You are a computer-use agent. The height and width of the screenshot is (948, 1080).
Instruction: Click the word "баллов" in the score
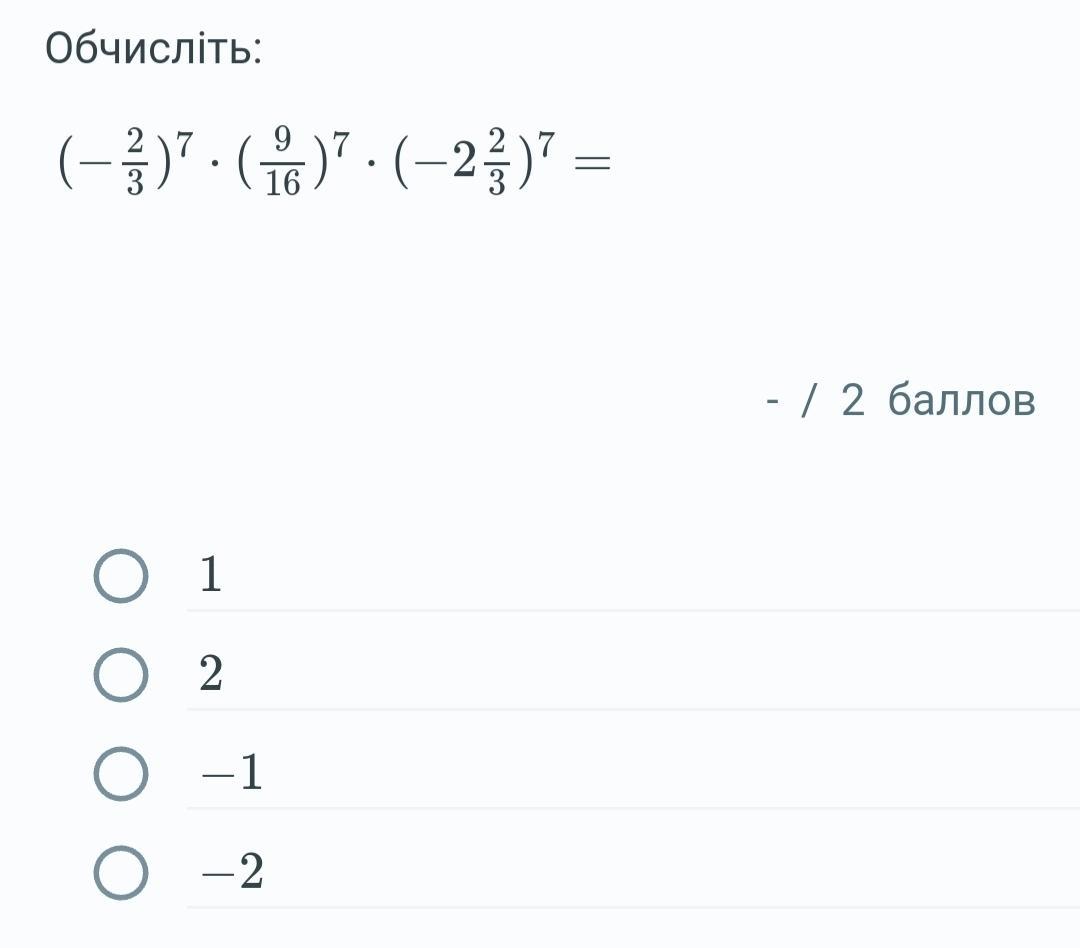pyautogui.click(x=962, y=398)
